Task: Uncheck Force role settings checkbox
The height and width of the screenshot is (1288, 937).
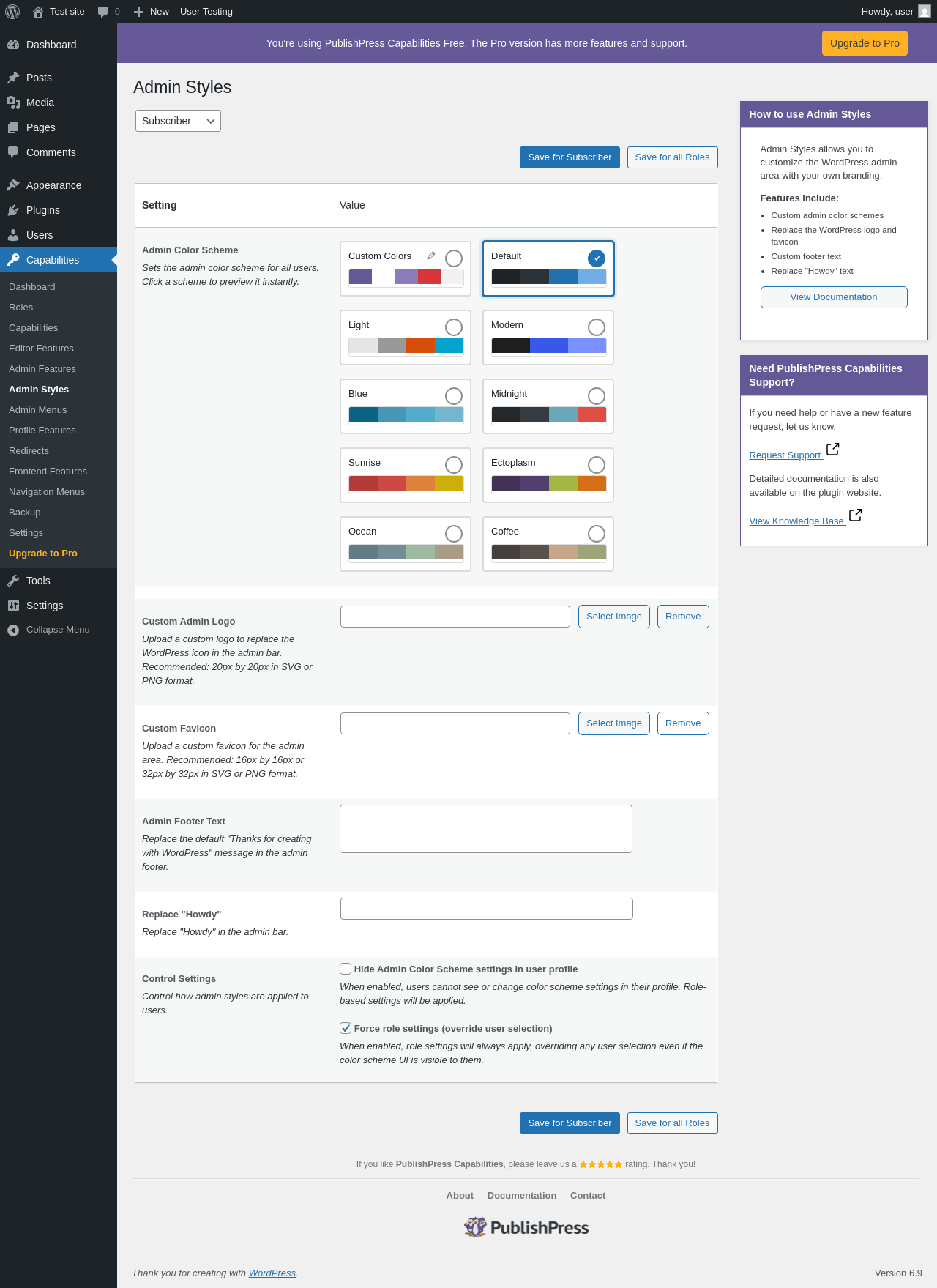Action: point(346,1028)
